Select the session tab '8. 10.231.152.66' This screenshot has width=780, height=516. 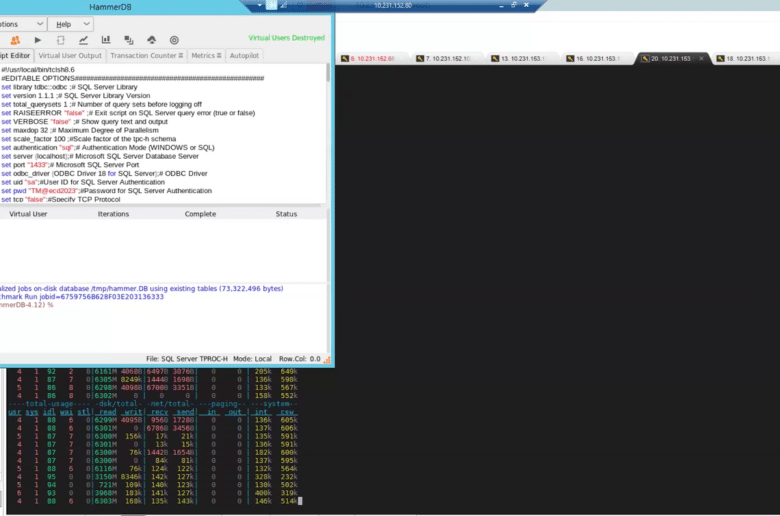click(373, 59)
